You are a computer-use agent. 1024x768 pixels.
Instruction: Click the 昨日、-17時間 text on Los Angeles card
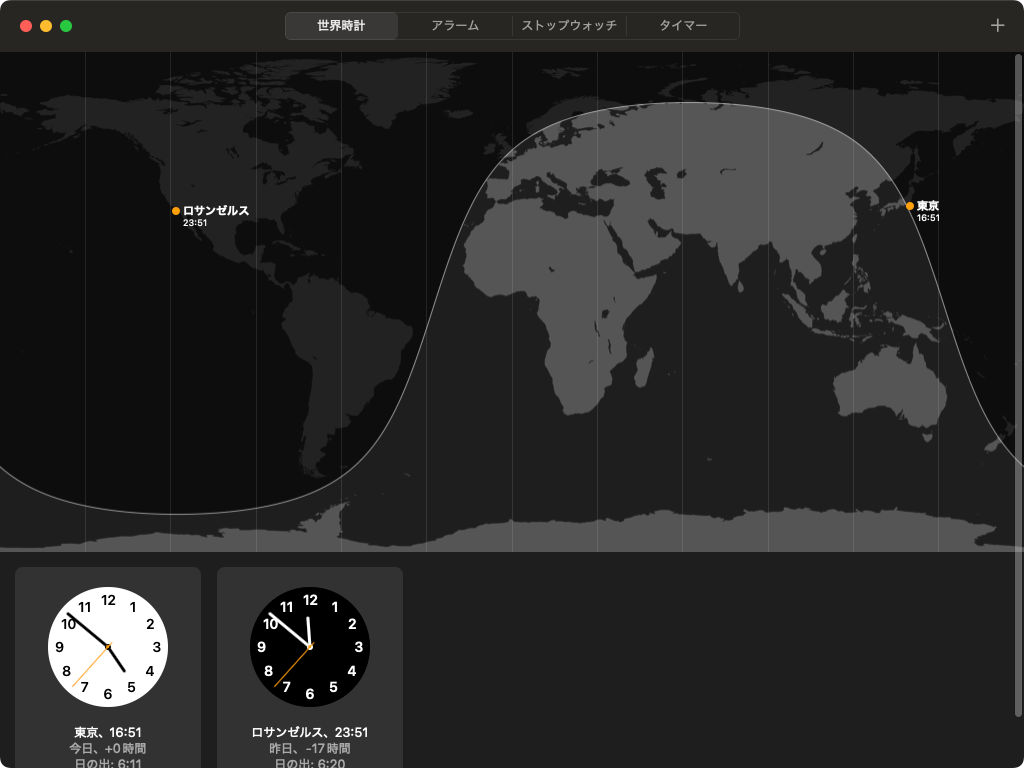tap(310, 748)
